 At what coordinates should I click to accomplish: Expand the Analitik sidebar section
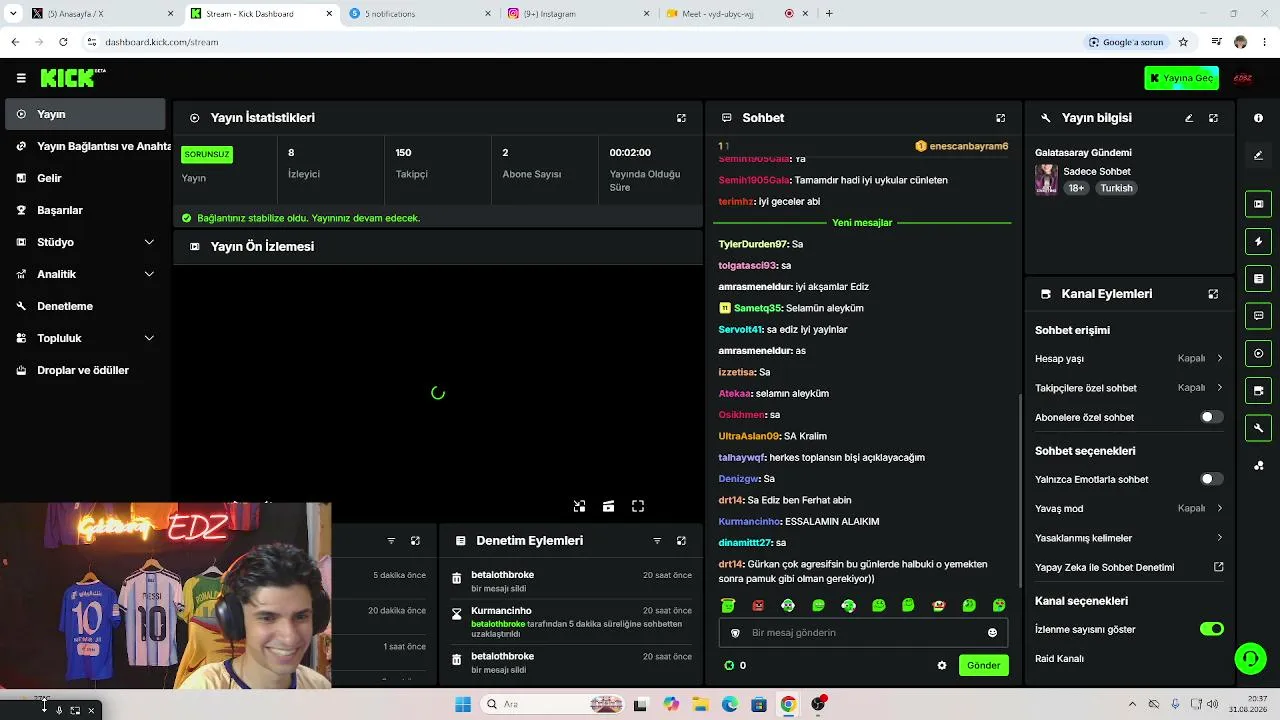(83, 274)
